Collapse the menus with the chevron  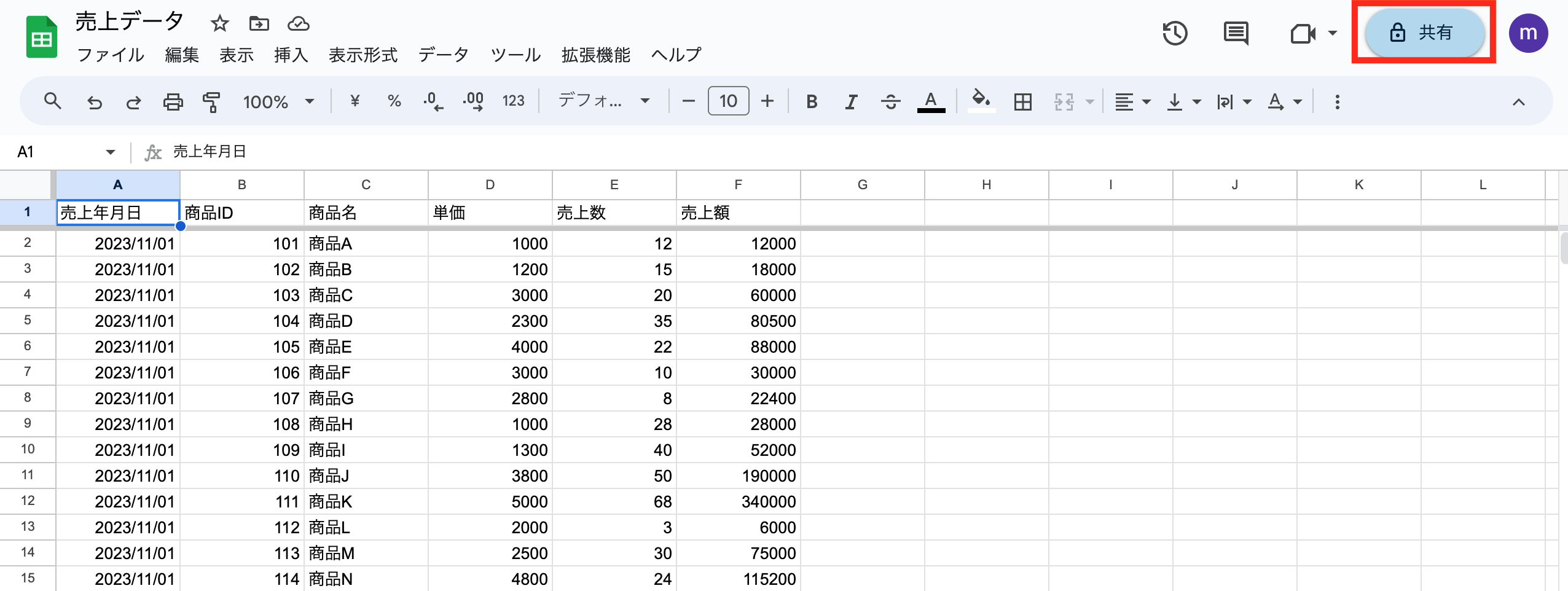pyautogui.click(x=1518, y=102)
